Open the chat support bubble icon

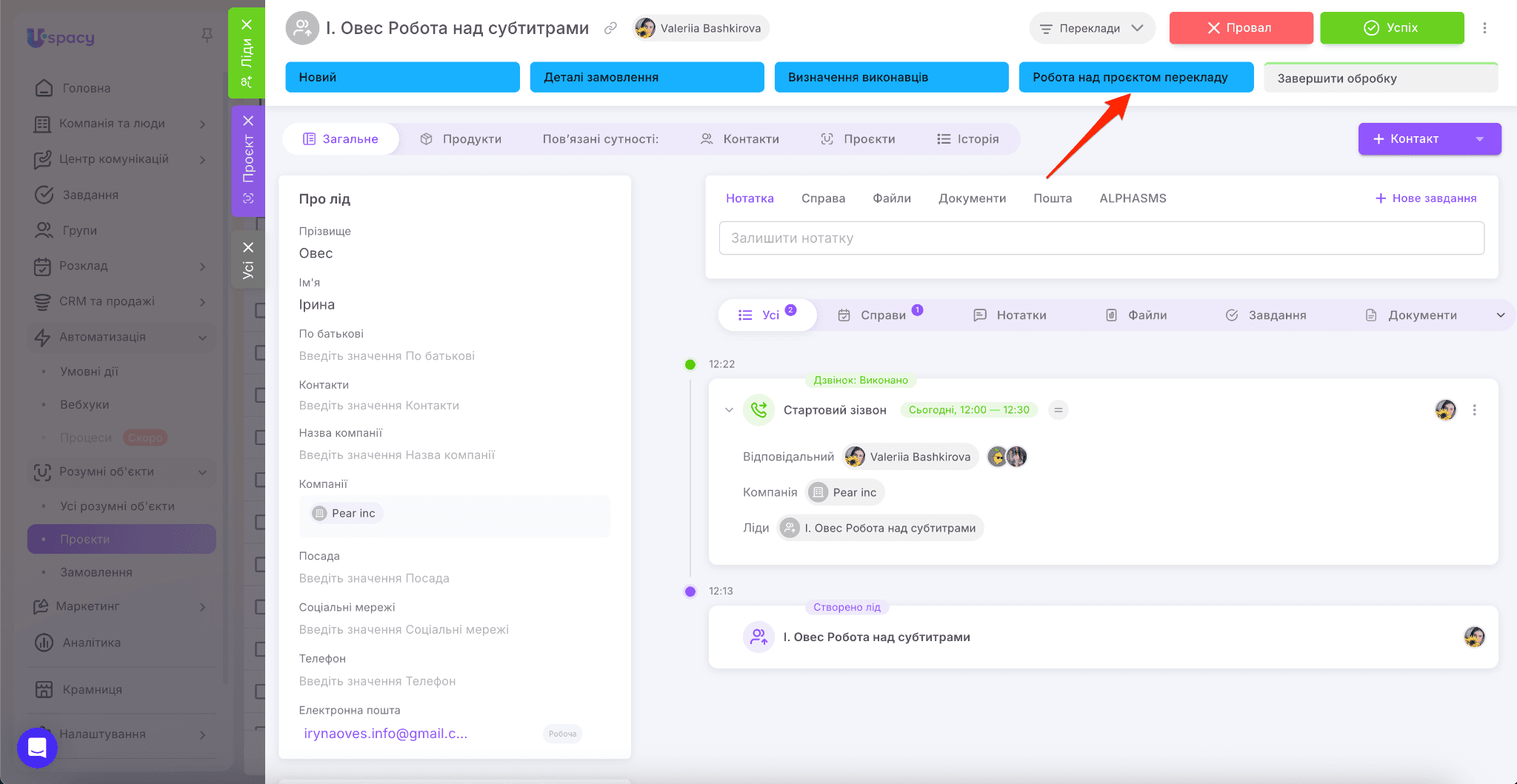point(37,748)
